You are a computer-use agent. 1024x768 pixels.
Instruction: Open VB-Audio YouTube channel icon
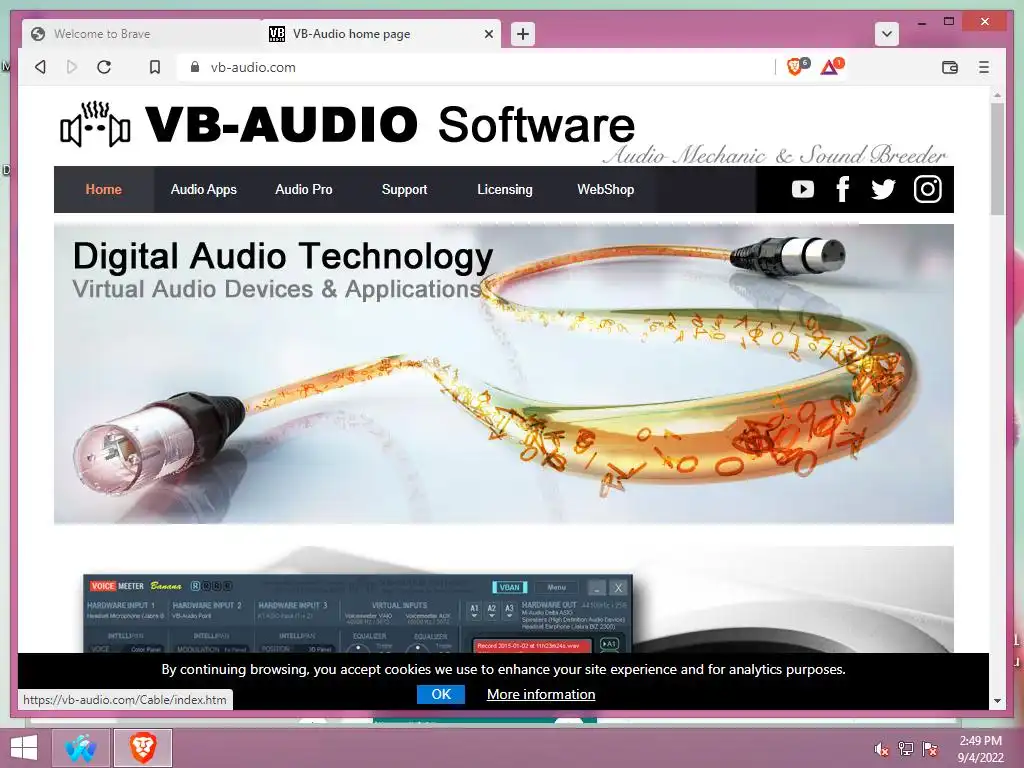pyautogui.click(x=803, y=189)
